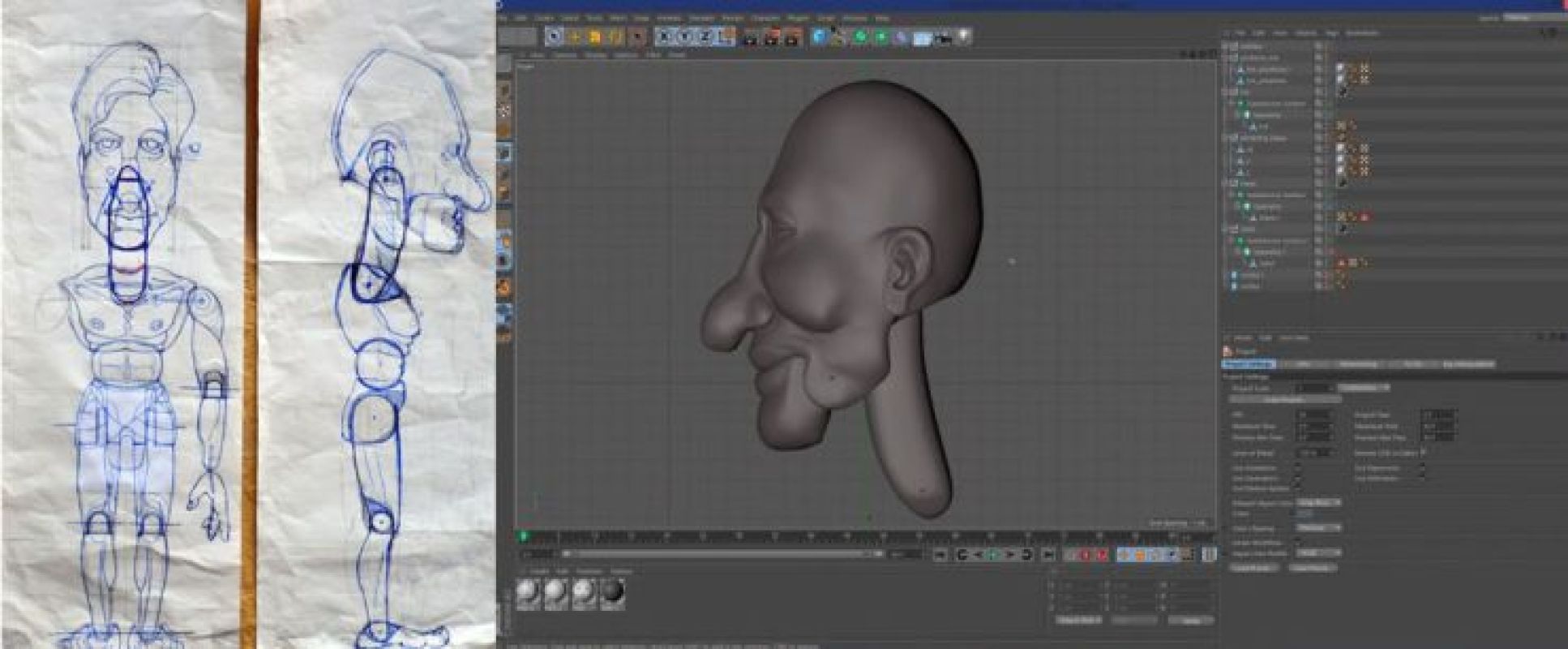The image size is (1568, 649).
Task: Select the yellow Scale tool
Action: pyautogui.click(x=595, y=37)
